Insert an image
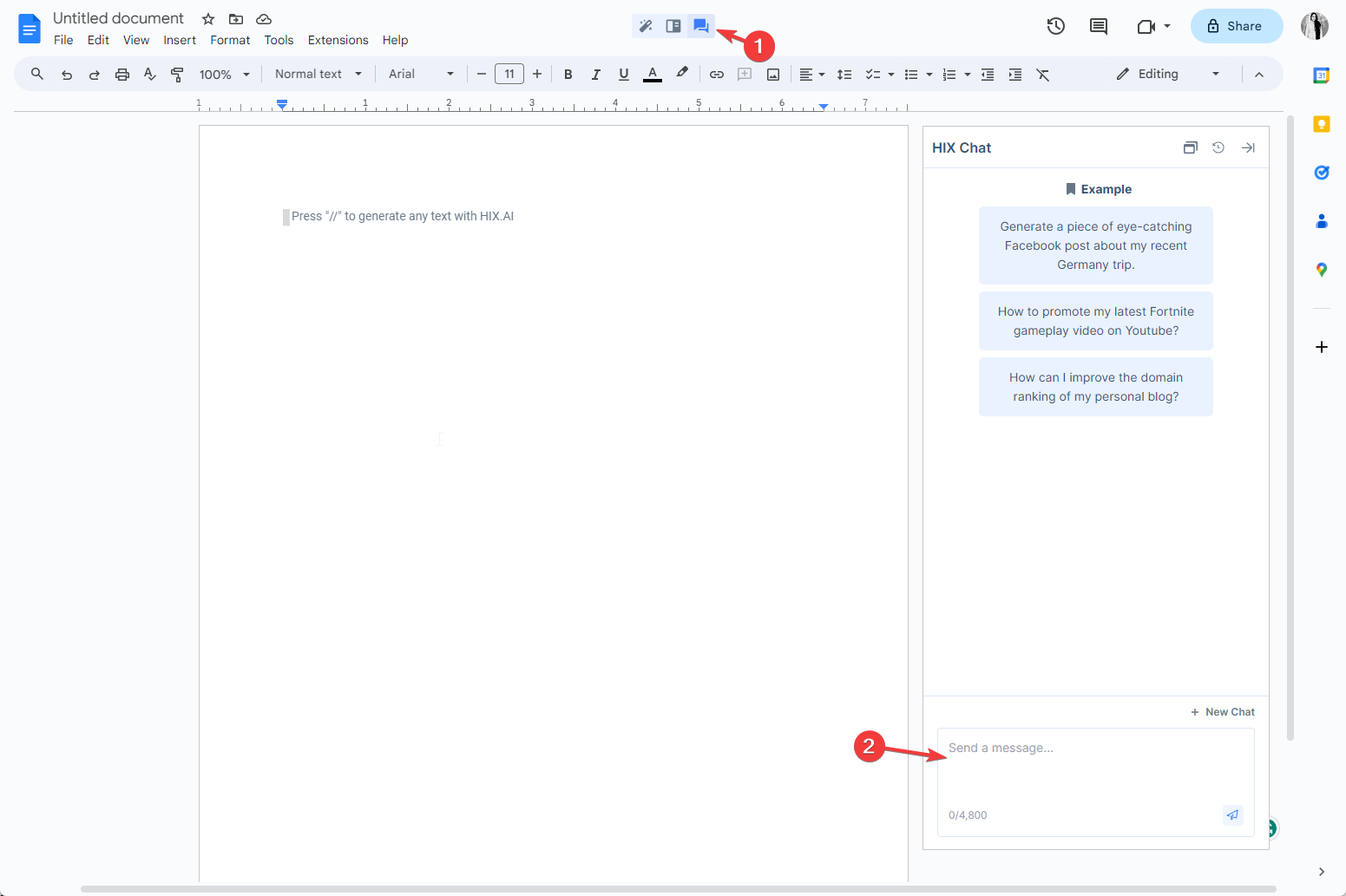This screenshot has height=896, width=1346. click(x=773, y=75)
